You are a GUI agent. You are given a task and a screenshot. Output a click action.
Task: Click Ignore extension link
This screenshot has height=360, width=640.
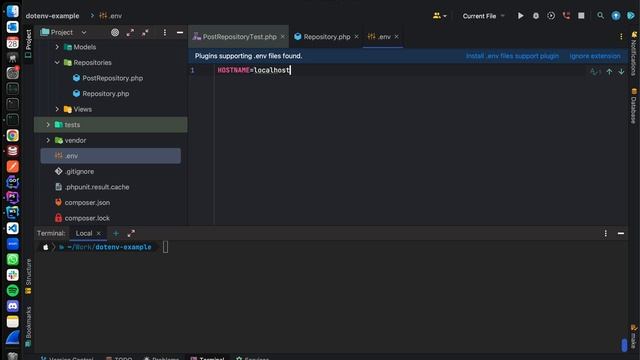(595, 56)
